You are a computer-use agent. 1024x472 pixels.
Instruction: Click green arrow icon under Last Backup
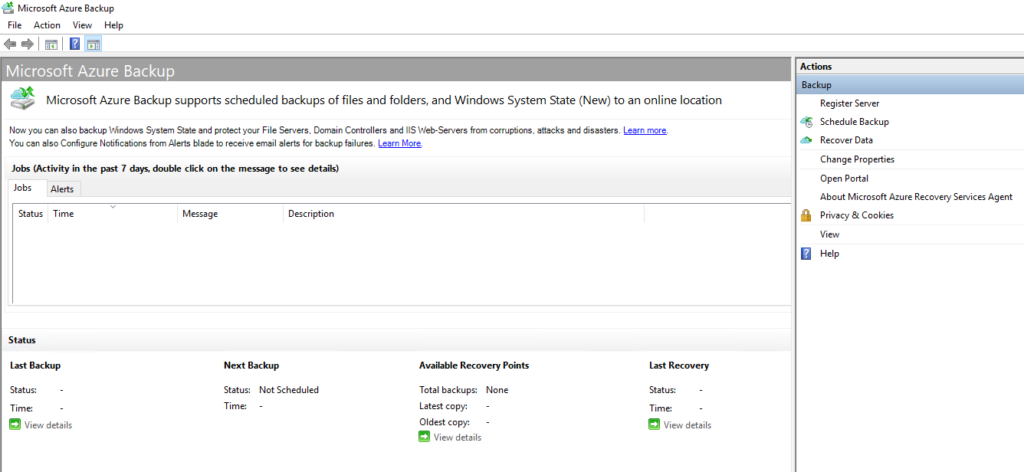click(15, 425)
